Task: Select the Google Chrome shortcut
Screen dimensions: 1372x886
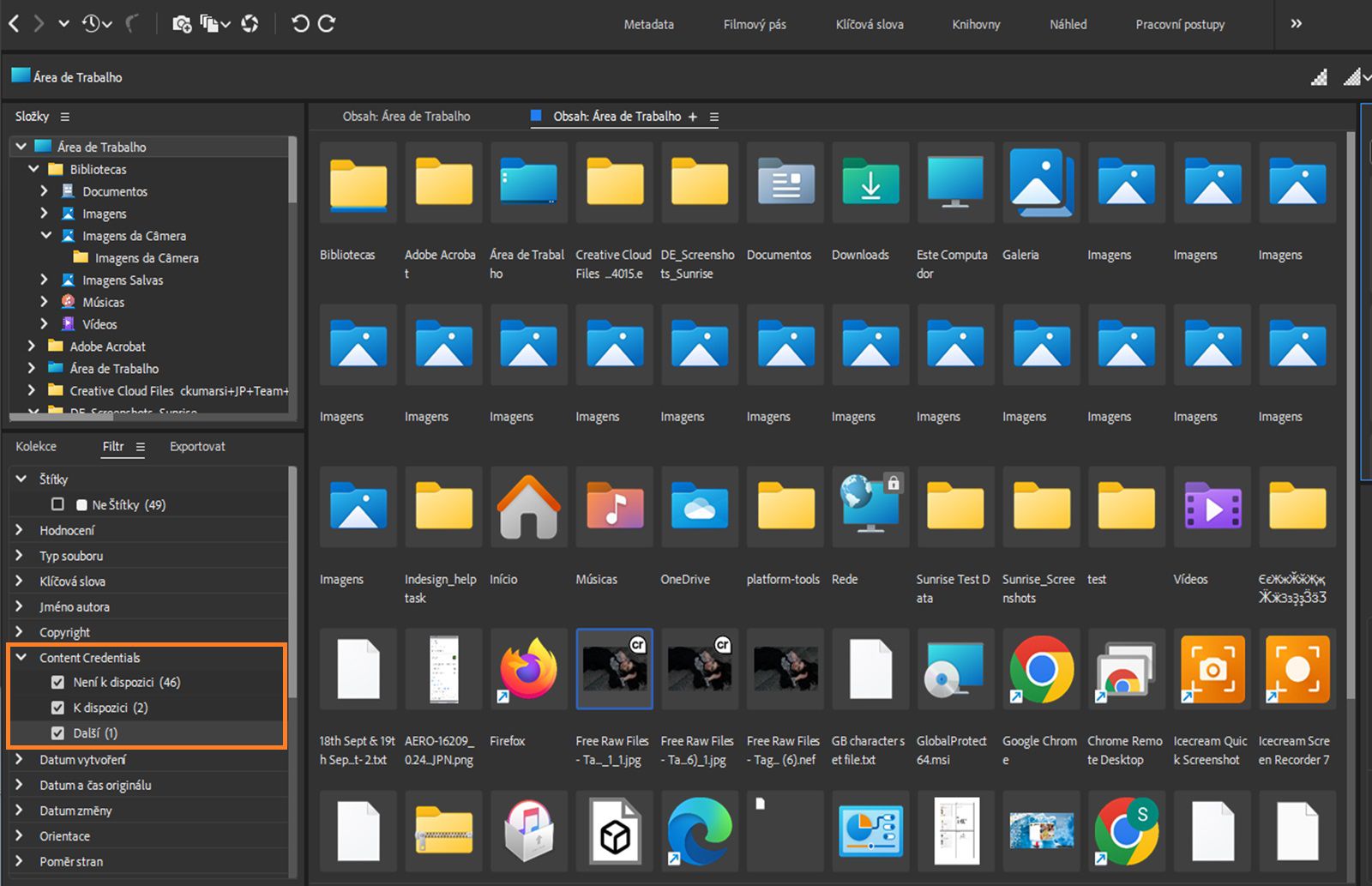Action: point(1042,669)
